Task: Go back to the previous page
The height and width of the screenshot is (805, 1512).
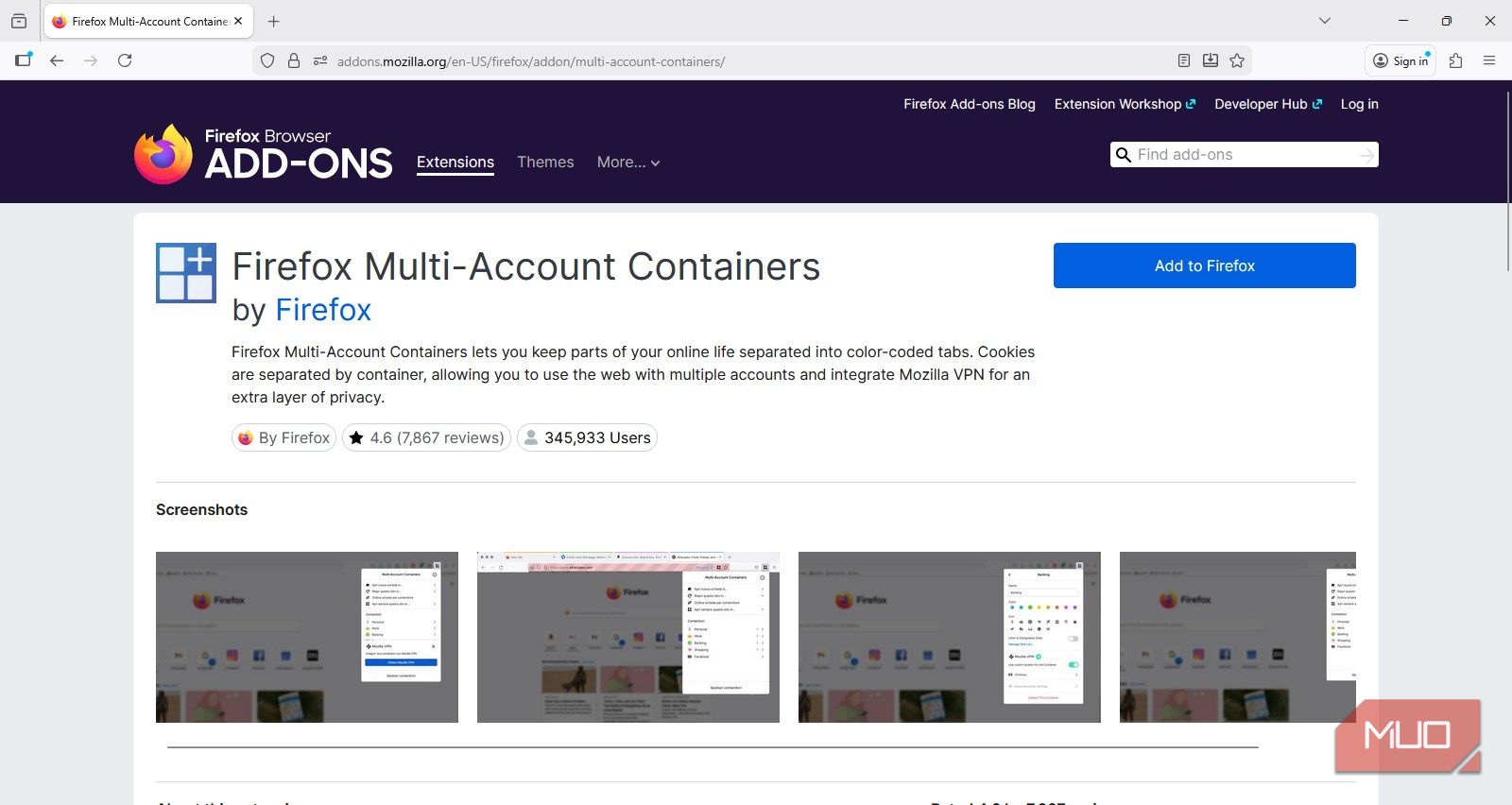Action: coord(57,60)
